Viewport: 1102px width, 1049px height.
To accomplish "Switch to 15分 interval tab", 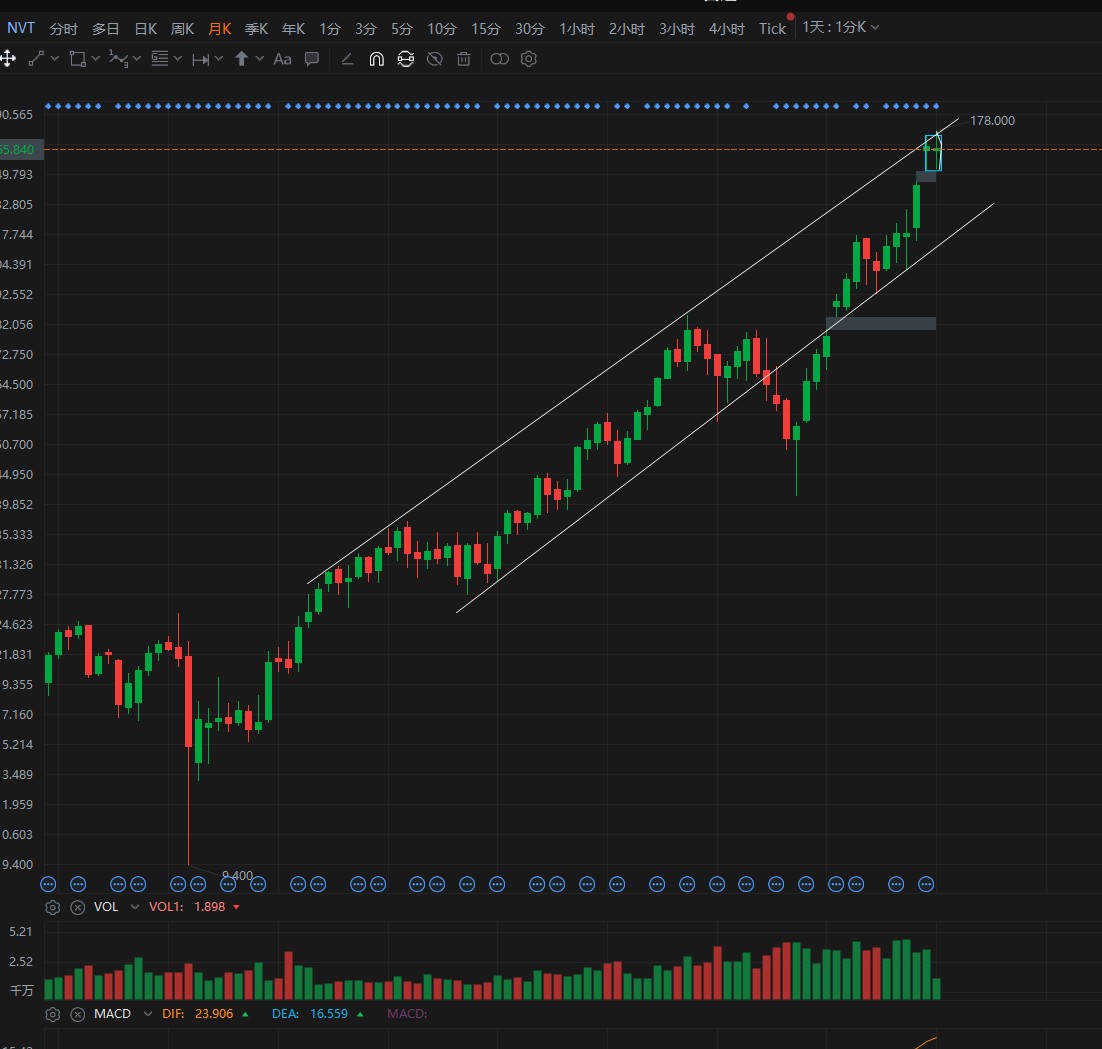I will [x=486, y=29].
